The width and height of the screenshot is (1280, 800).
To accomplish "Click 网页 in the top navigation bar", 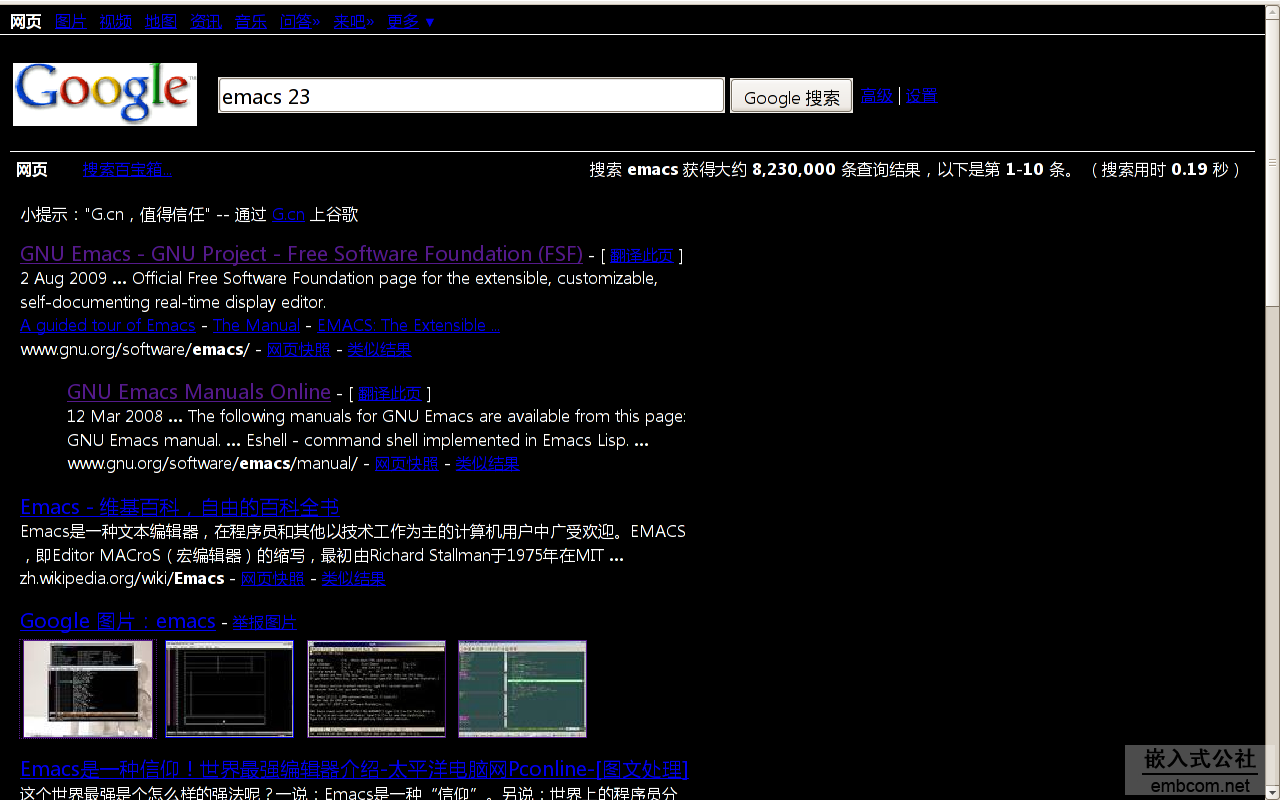I will coord(26,21).
